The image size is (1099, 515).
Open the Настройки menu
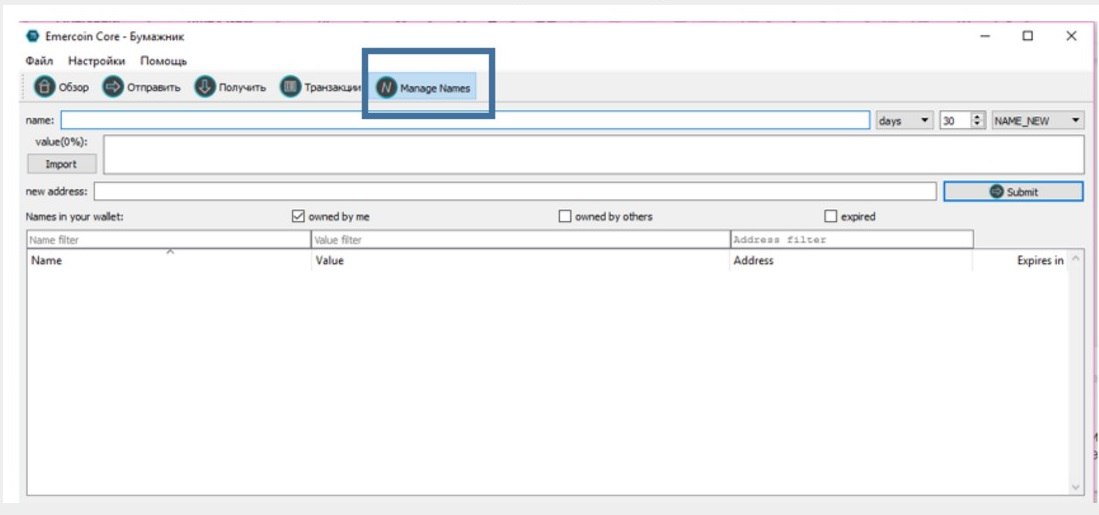pos(97,61)
